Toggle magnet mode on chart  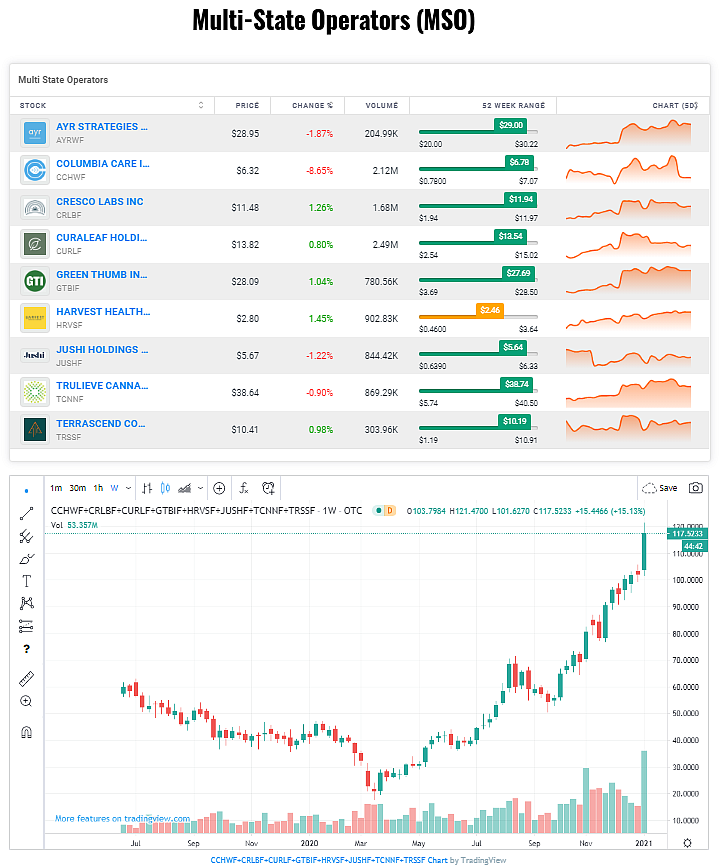26,732
